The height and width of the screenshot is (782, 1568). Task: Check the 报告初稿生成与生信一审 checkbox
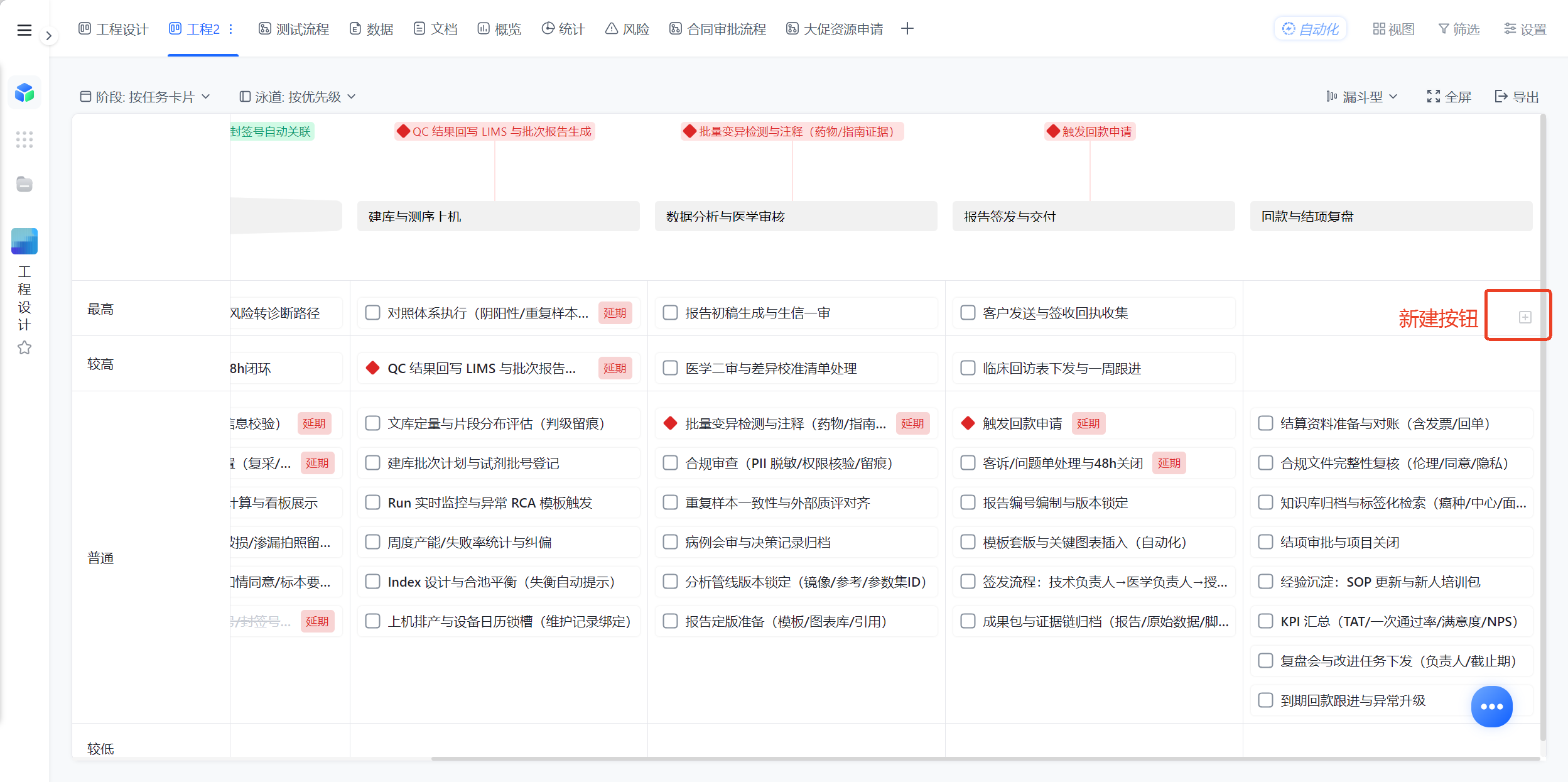tap(671, 313)
